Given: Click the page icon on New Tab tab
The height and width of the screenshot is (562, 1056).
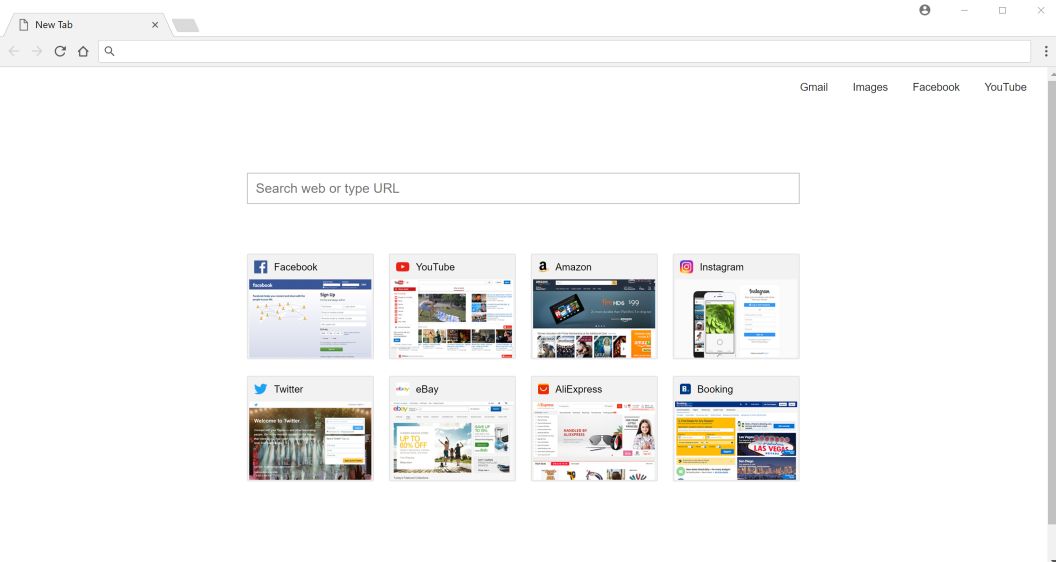Looking at the screenshot, I should coord(24,25).
